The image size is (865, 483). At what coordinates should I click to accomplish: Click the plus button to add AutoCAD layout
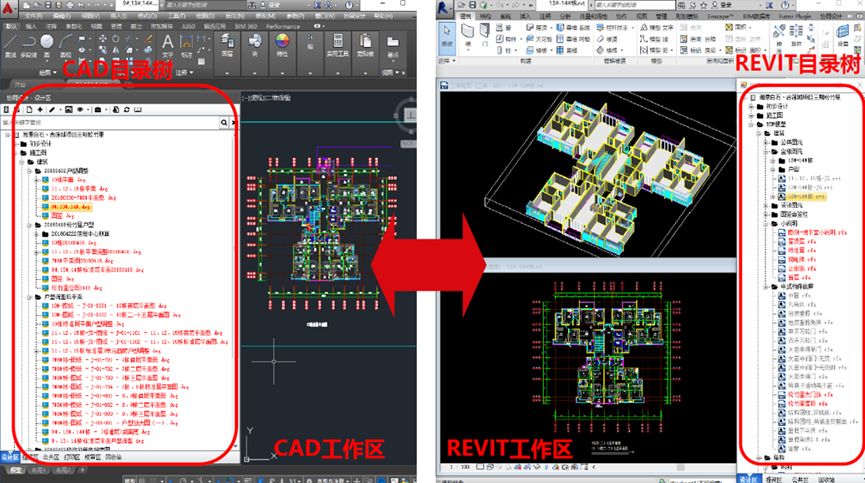click(x=82, y=470)
